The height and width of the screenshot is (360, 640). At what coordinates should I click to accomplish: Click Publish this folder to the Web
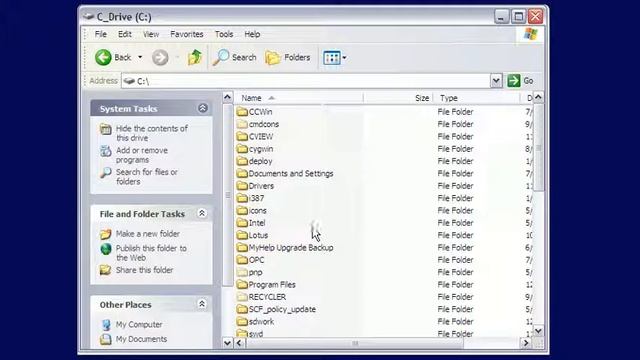click(x=151, y=253)
